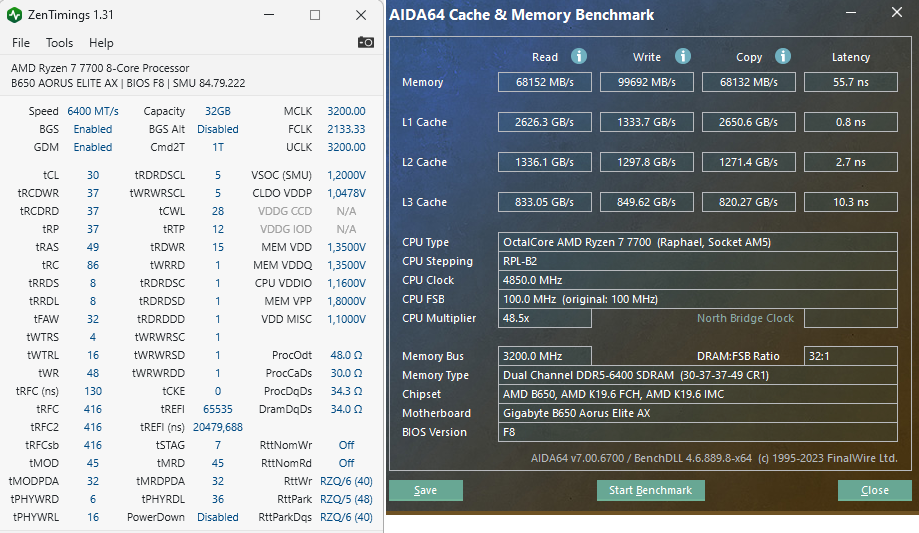Click the VSOC (SMU) value 1,2000V
Image resolution: width=919 pixels, height=533 pixels.
pyautogui.click(x=346, y=175)
